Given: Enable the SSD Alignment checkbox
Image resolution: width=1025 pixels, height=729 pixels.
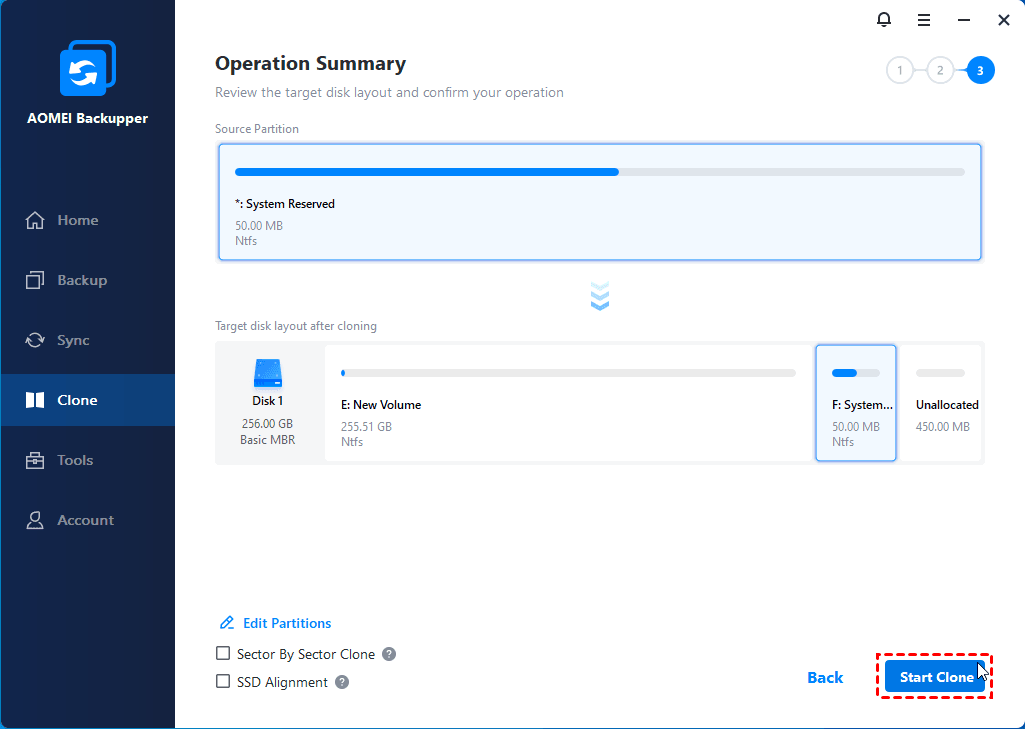Looking at the screenshot, I should pos(223,682).
